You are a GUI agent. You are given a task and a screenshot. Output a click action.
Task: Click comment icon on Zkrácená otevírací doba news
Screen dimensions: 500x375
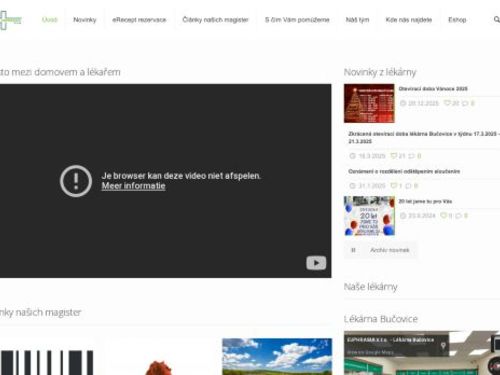point(412,156)
